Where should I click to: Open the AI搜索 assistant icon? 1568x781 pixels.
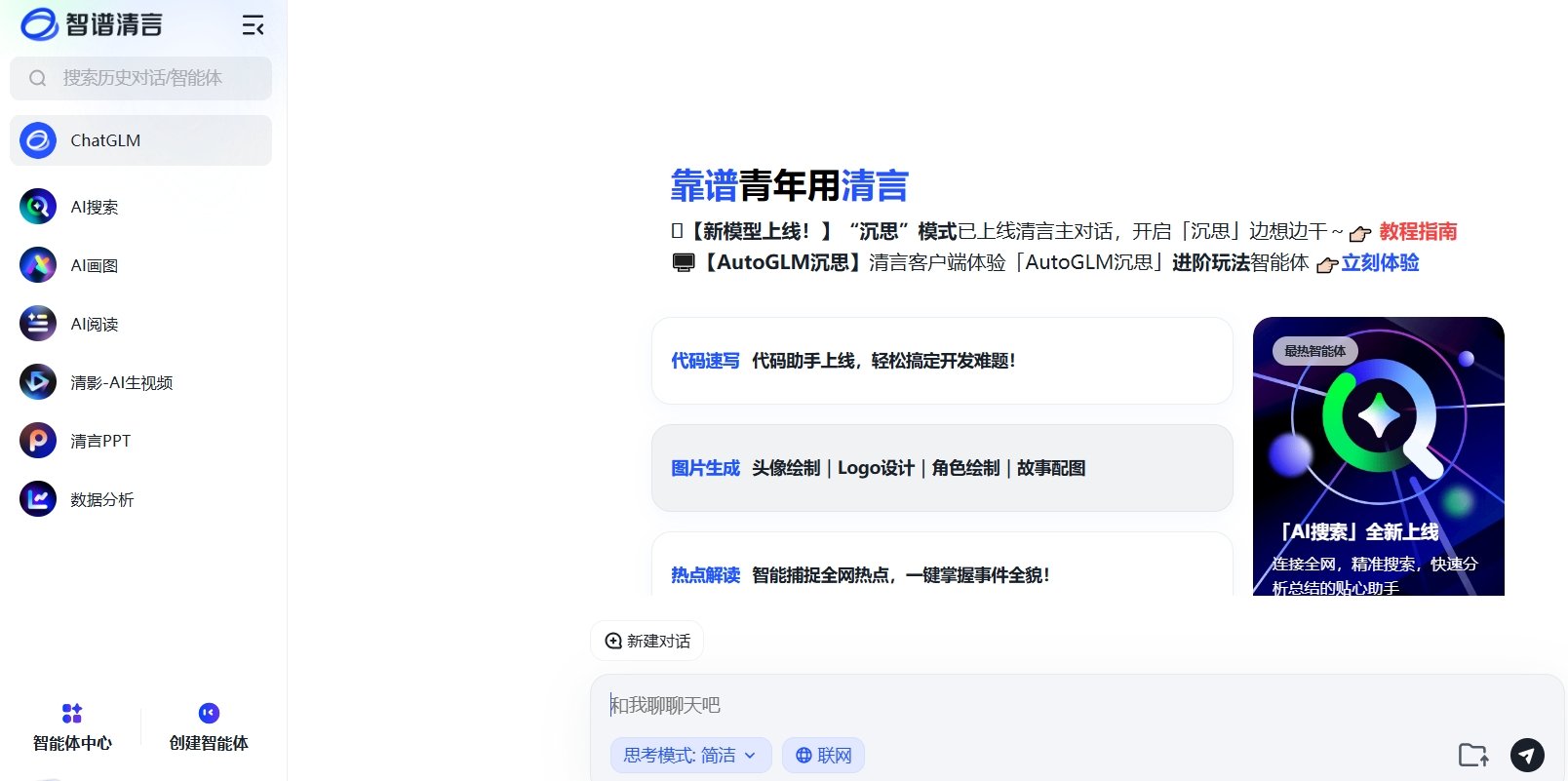pos(38,207)
